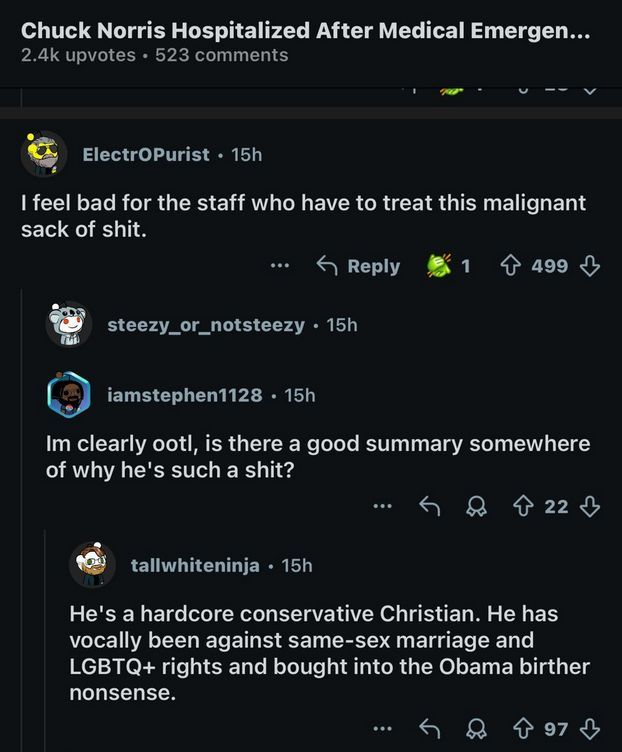Upvote iamstephen1128's comment
This screenshot has height=752, width=622.
[523, 507]
